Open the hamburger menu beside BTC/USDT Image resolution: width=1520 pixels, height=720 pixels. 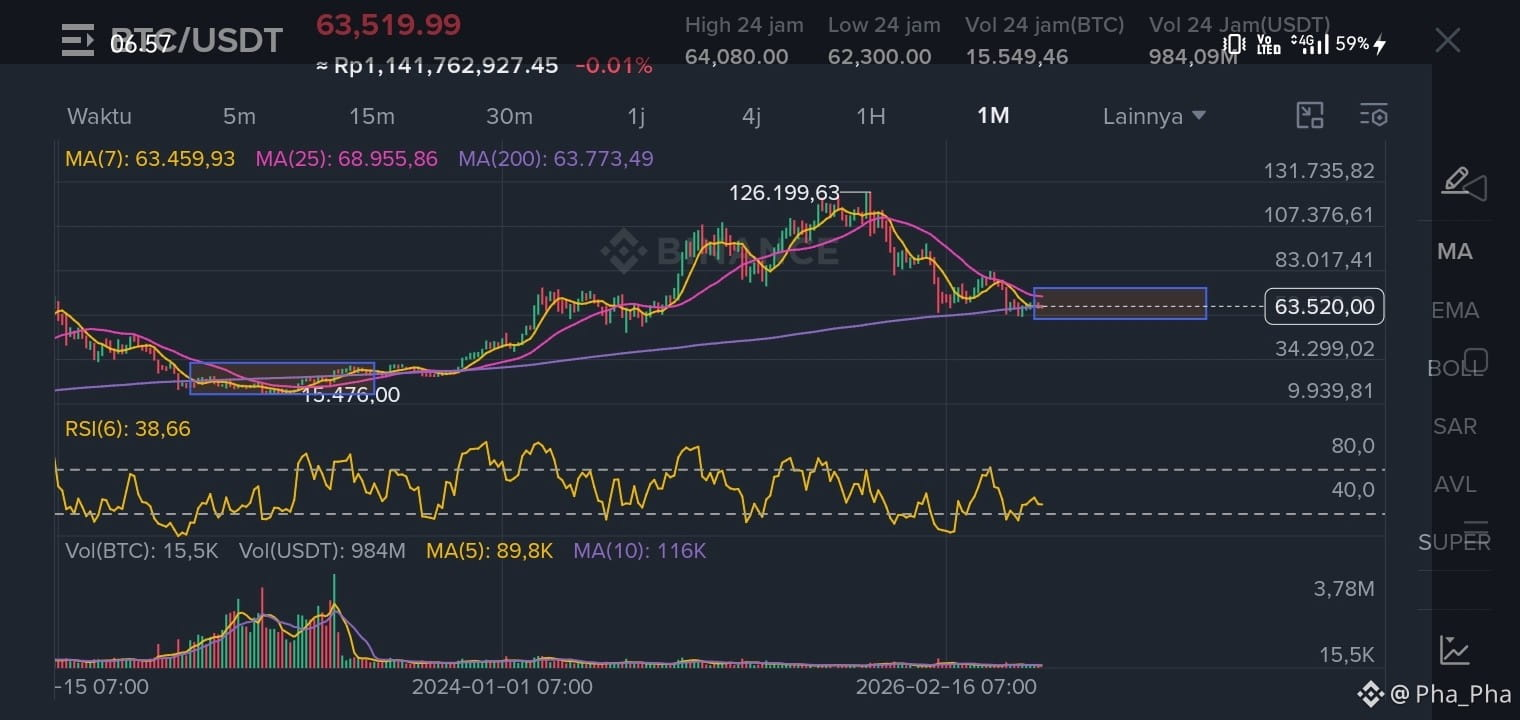(x=77, y=40)
